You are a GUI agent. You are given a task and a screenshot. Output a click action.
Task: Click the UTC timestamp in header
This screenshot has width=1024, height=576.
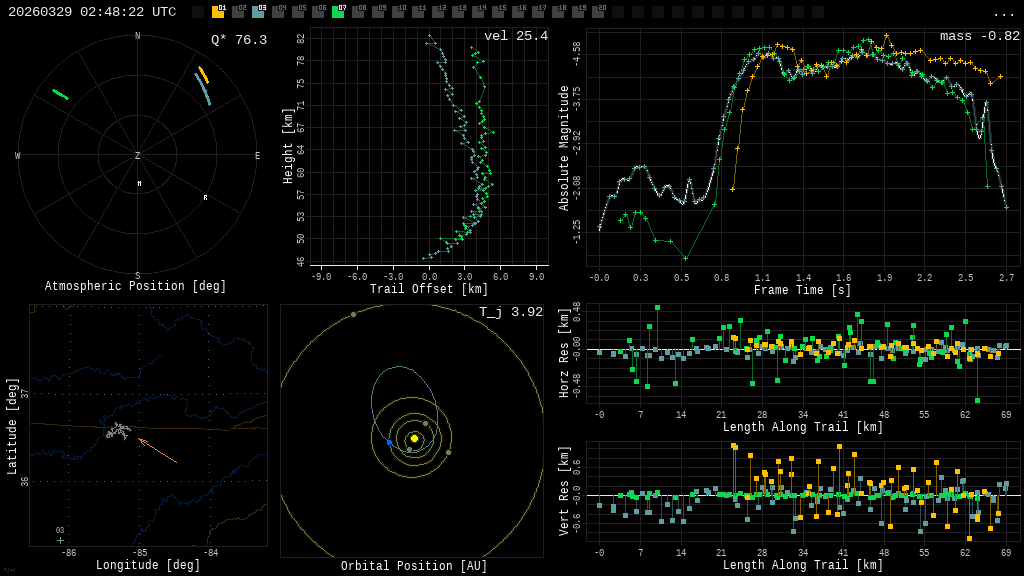click(92, 12)
